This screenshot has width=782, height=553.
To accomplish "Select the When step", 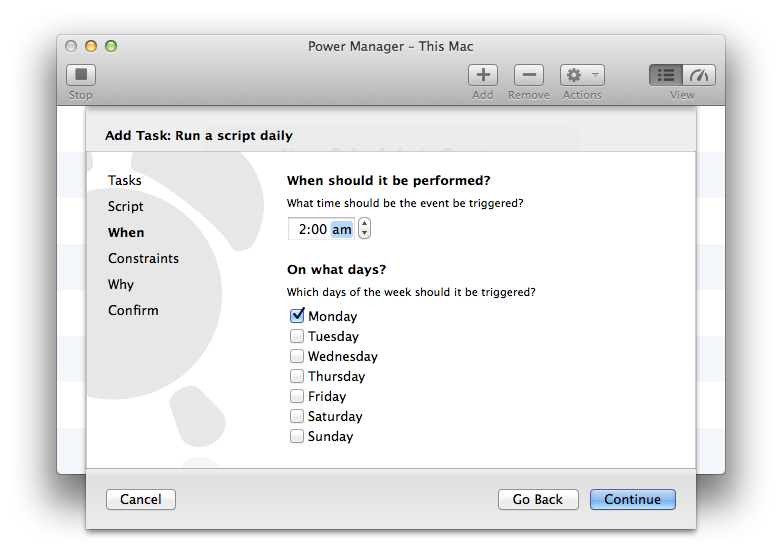I will [126, 232].
